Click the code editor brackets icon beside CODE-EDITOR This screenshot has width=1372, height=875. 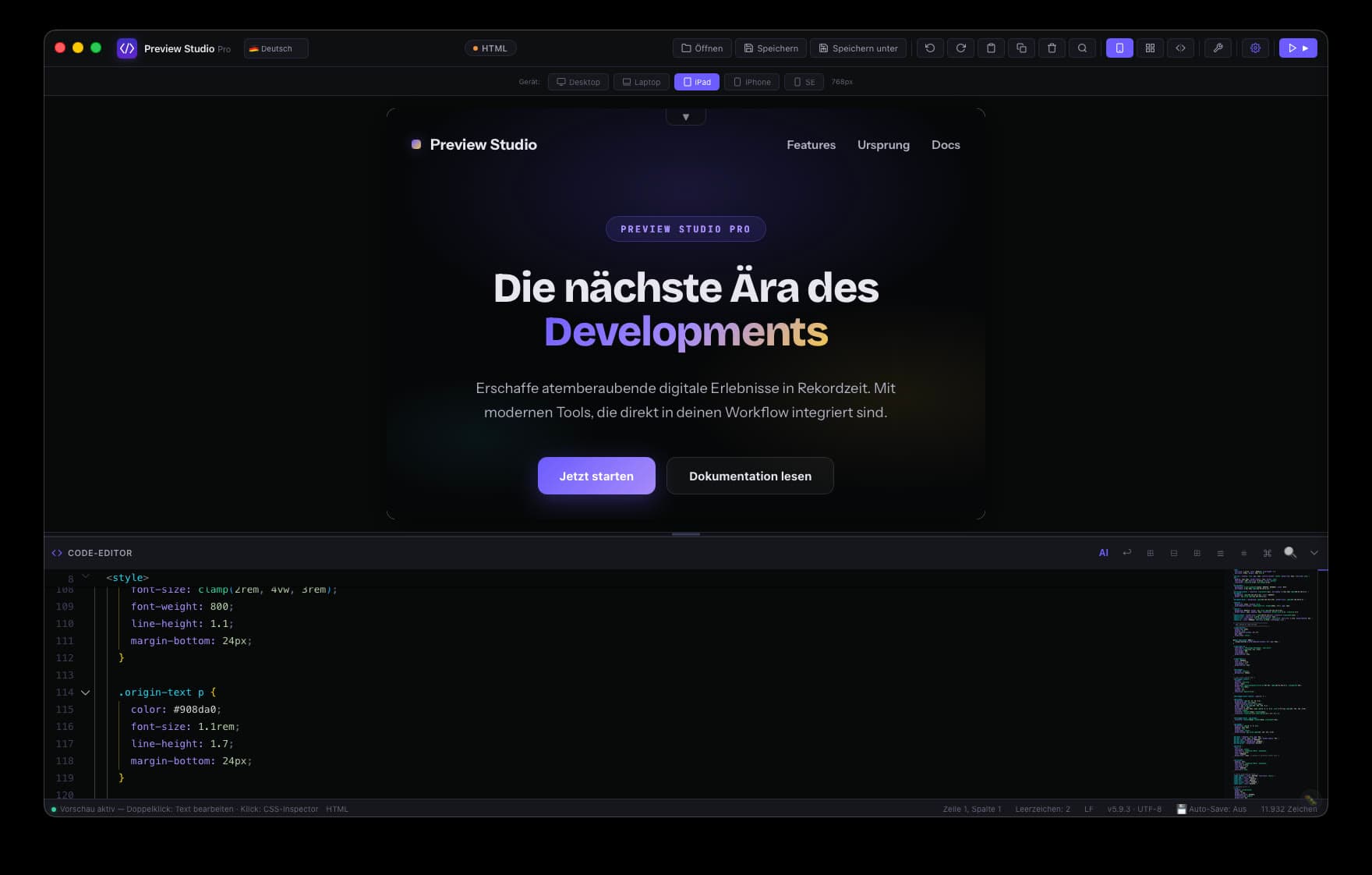click(57, 553)
